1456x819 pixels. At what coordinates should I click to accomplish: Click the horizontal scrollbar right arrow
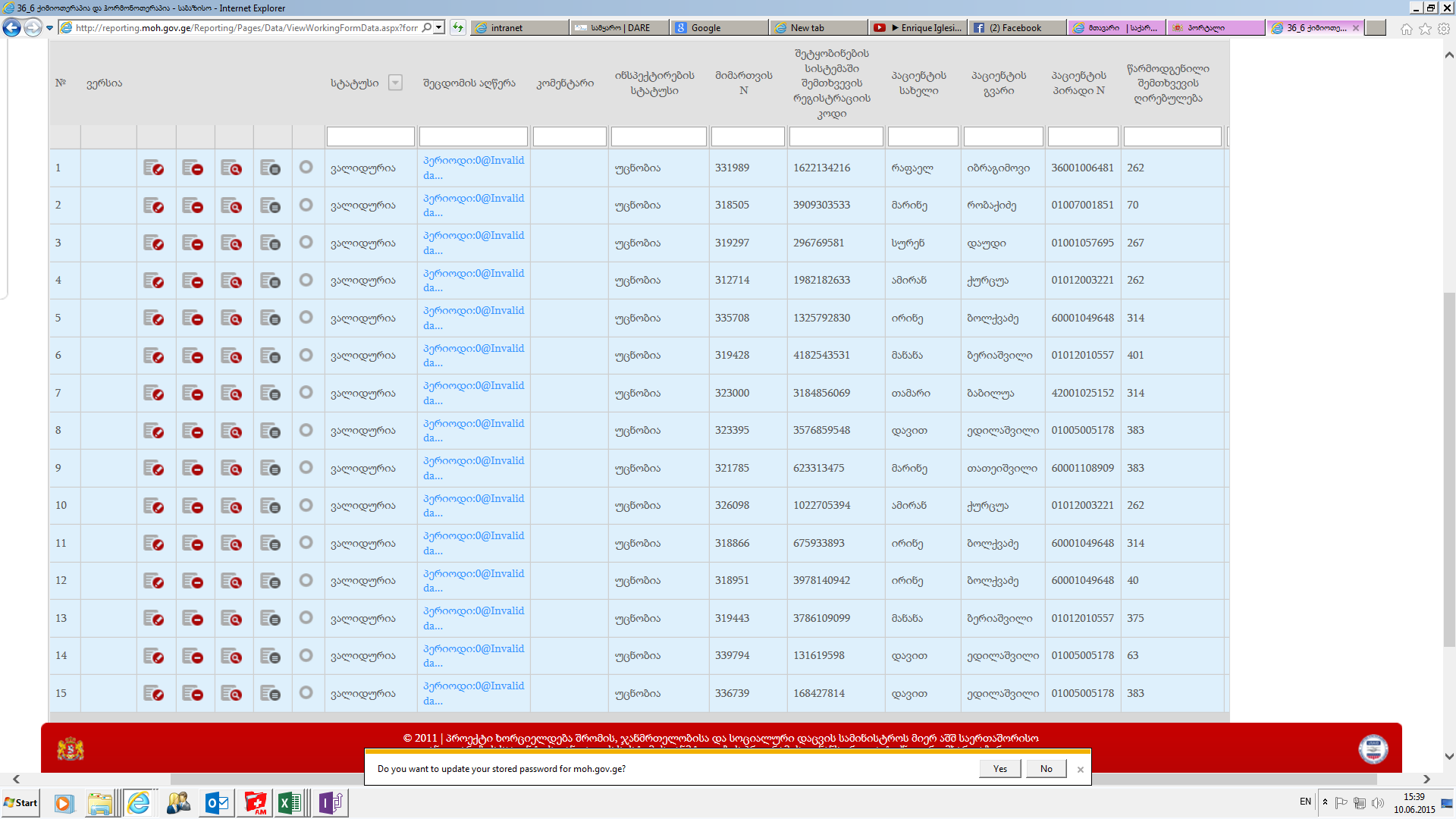pyautogui.click(x=1426, y=779)
